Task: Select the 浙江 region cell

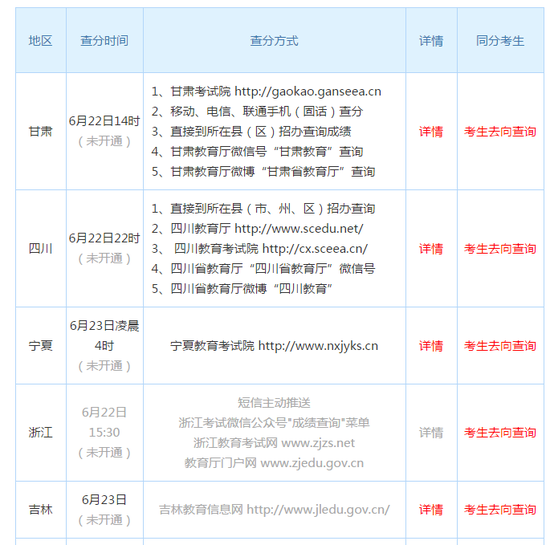Action: tap(41, 433)
